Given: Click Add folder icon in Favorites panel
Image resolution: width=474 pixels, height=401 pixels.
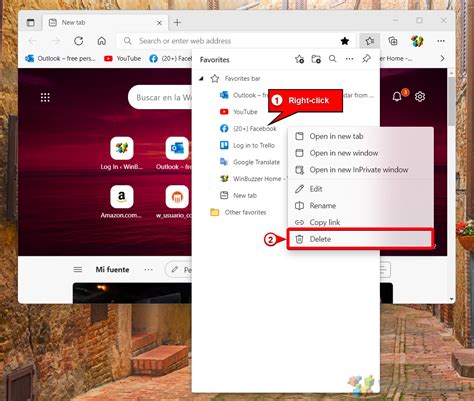Looking at the screenshot, I should (x=316, y=59).
